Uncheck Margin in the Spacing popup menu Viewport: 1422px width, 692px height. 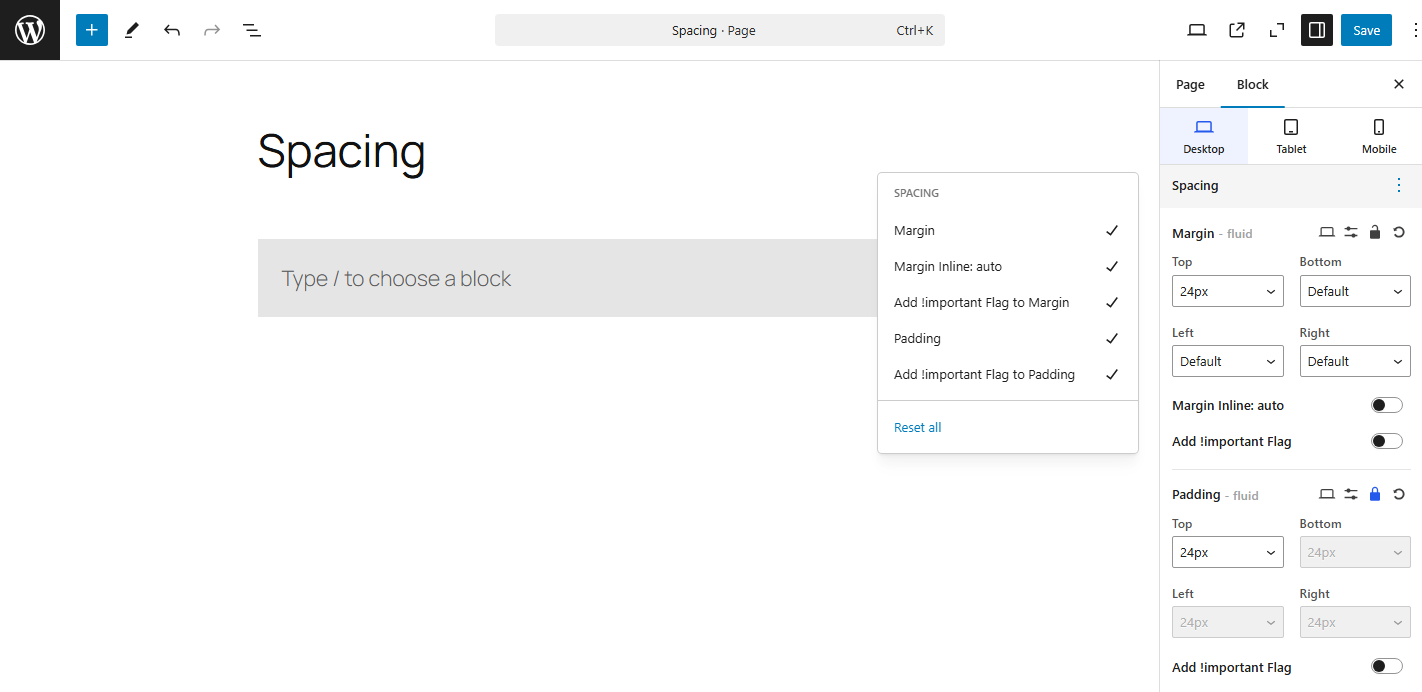(1008, 230)
